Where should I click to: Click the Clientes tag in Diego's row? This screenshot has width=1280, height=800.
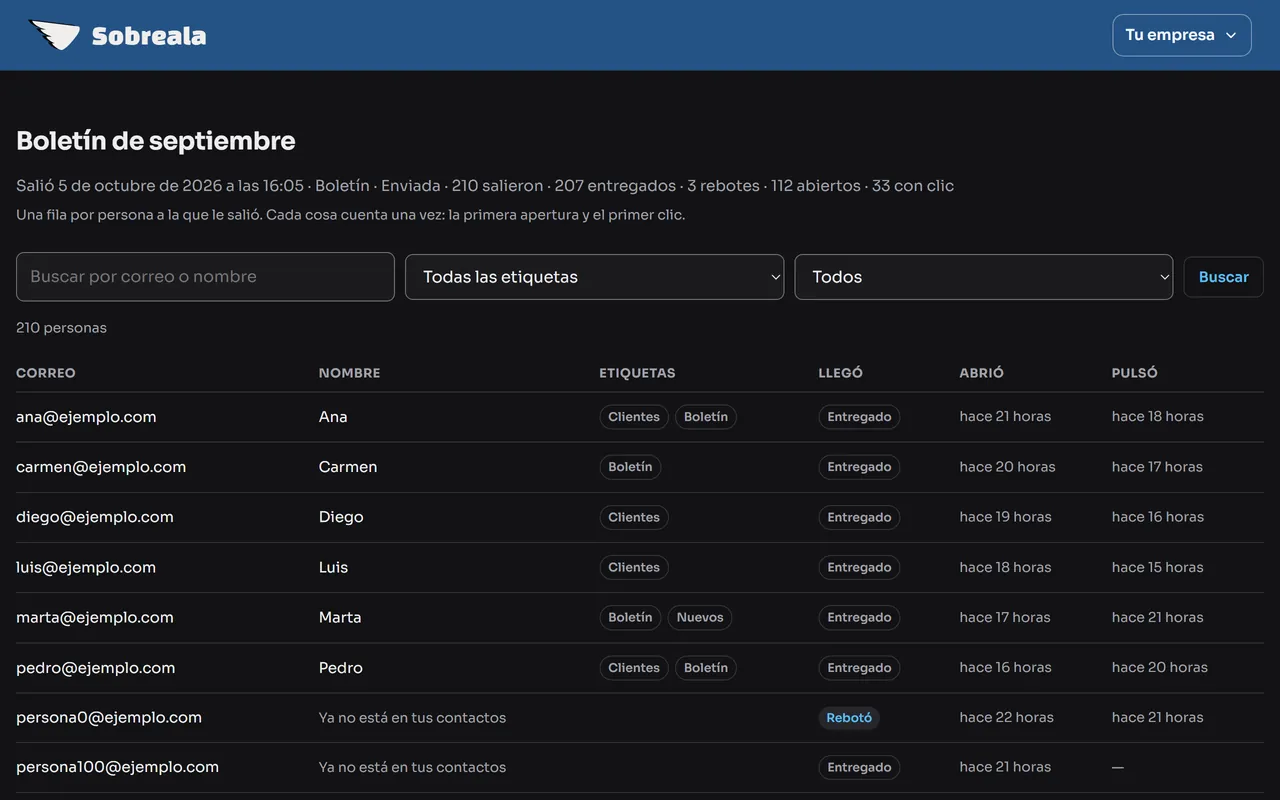pos(634,517)
